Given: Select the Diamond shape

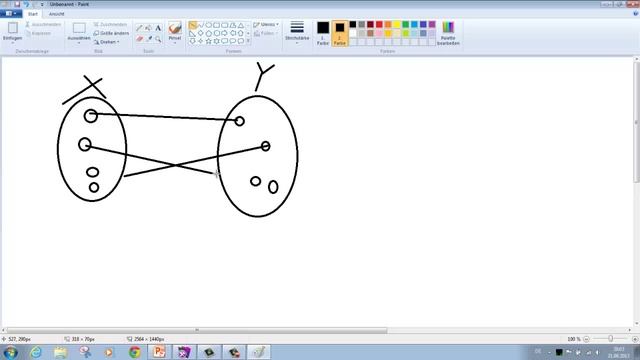Looking at the screenshot, I should tap(200, 33).
